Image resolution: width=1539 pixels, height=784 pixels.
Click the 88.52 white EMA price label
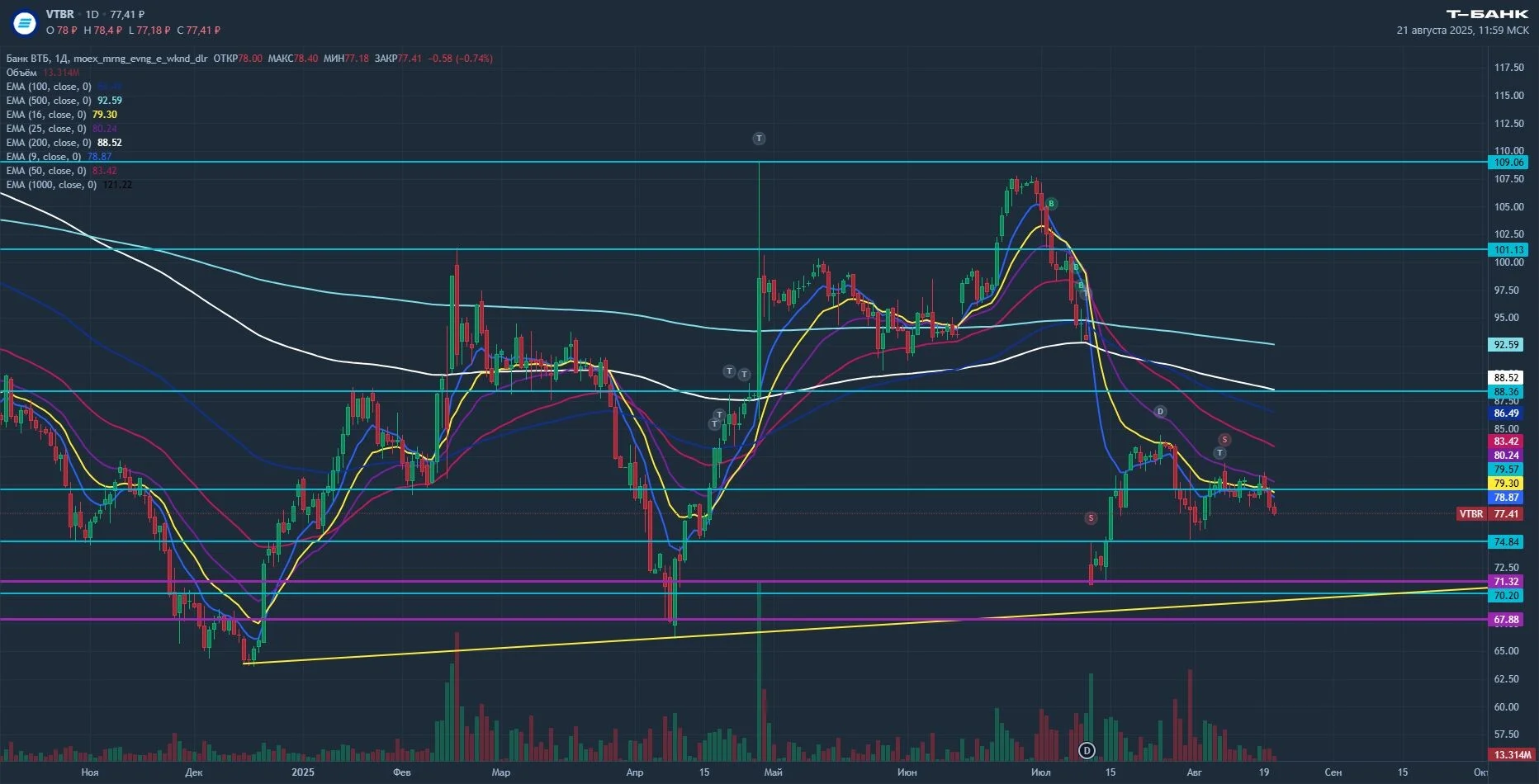click(1506, 378)
